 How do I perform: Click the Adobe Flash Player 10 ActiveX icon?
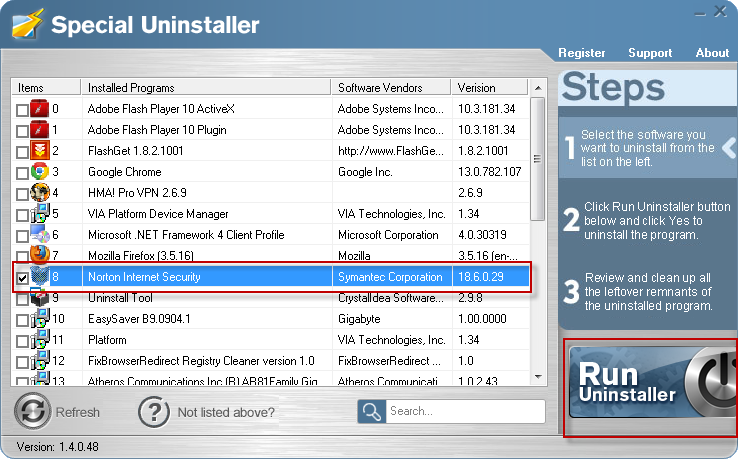40,108
